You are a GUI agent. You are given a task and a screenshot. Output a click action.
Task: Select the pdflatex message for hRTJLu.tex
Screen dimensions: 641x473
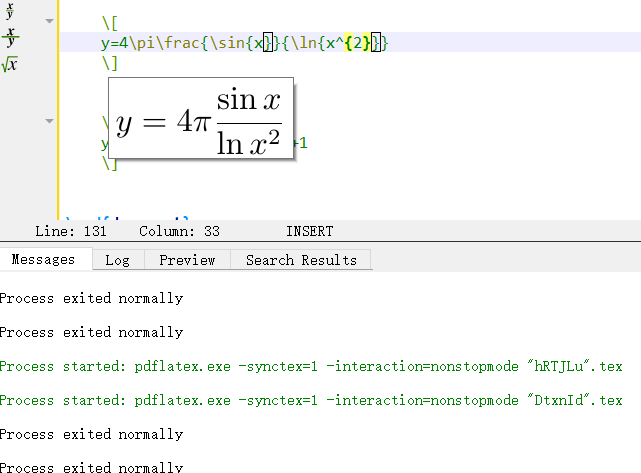click(311, 366)
